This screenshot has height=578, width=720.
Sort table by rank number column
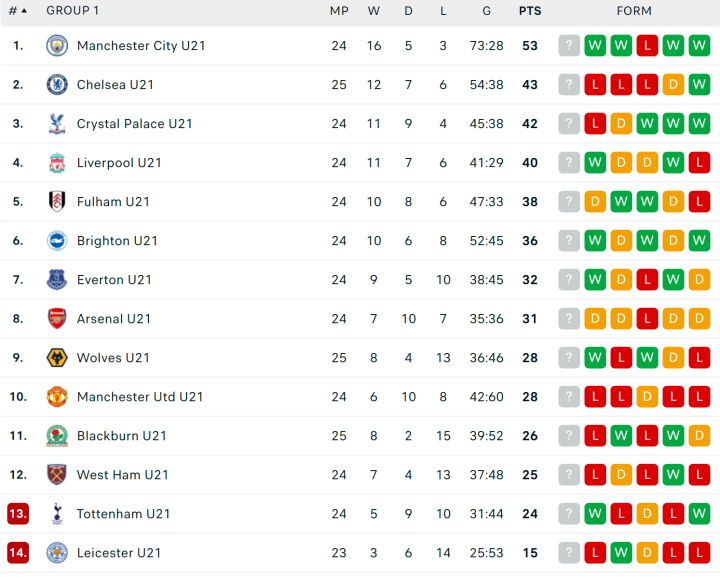point(17,11)
